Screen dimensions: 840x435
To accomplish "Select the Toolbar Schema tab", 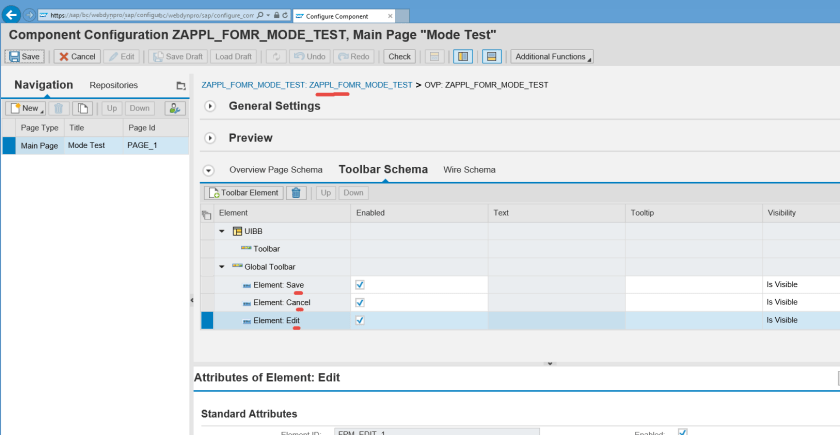I will pos(383,169).
